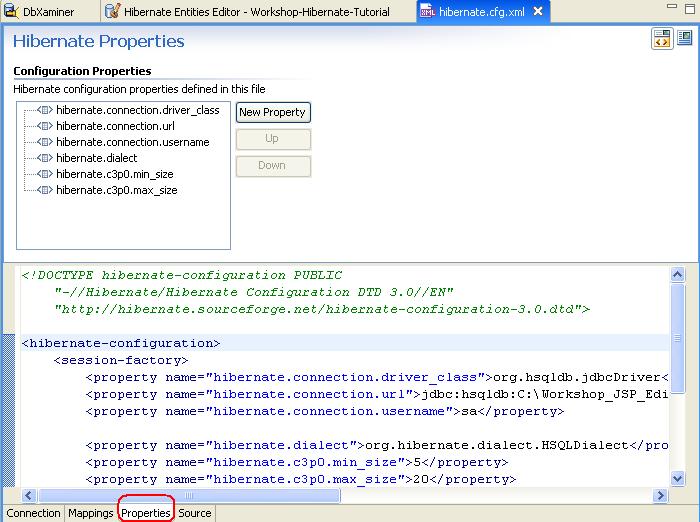Click the design-only layout icon at top right
This screenshot has height=522, width=700.
[684, 38]
